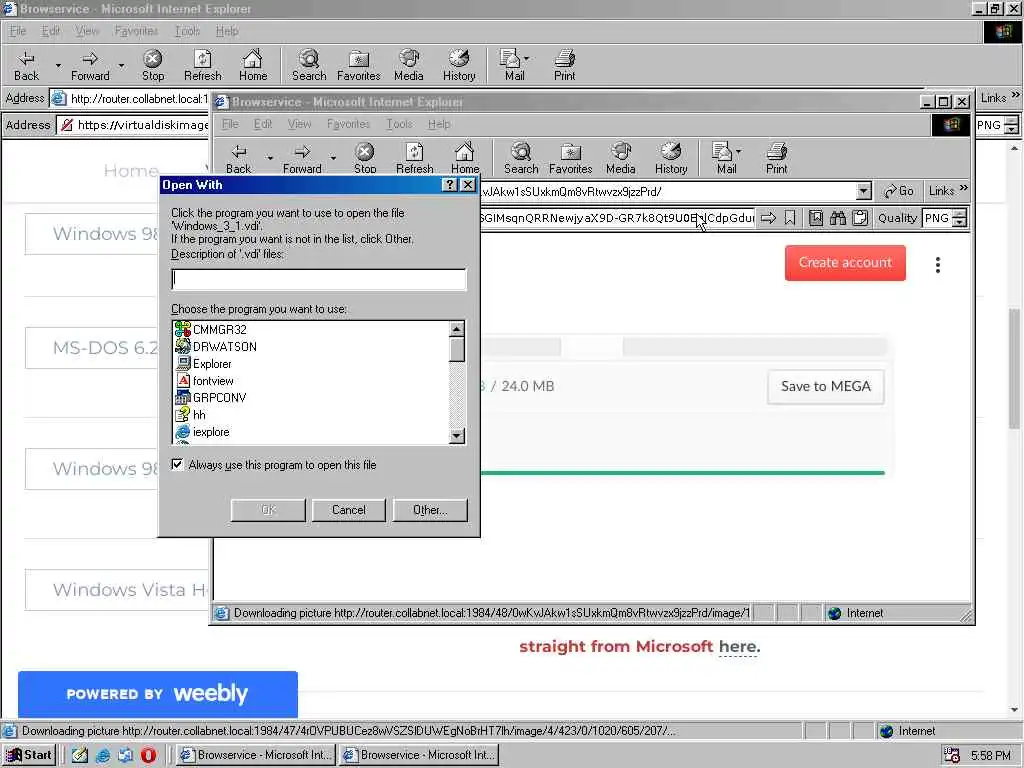Click Search in the back window toolbar
The width and height of the screenshot is (1024, 768).
[309, 65]
